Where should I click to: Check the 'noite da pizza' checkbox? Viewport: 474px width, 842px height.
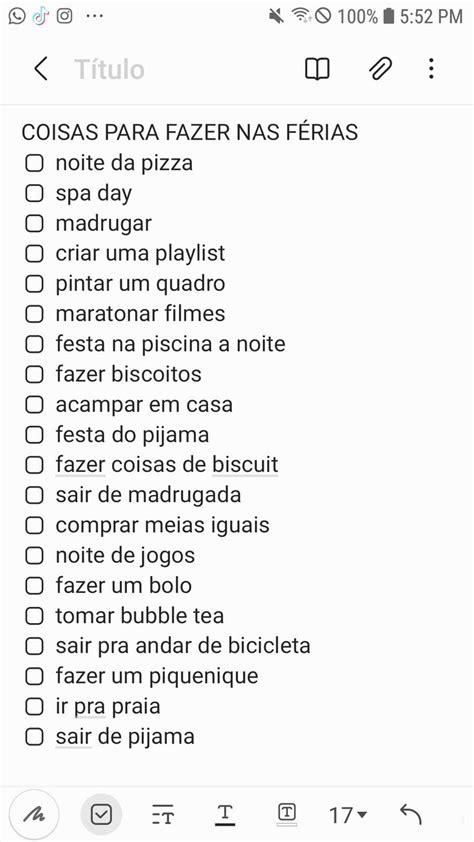click(x=34, y=163)
